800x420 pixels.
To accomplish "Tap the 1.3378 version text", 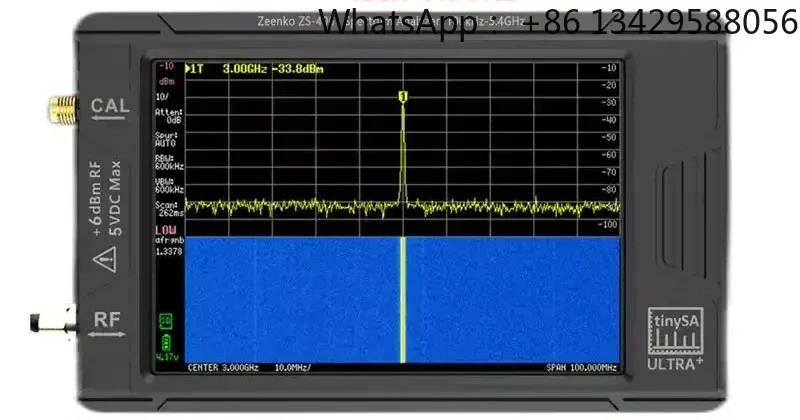I will 169,251.
